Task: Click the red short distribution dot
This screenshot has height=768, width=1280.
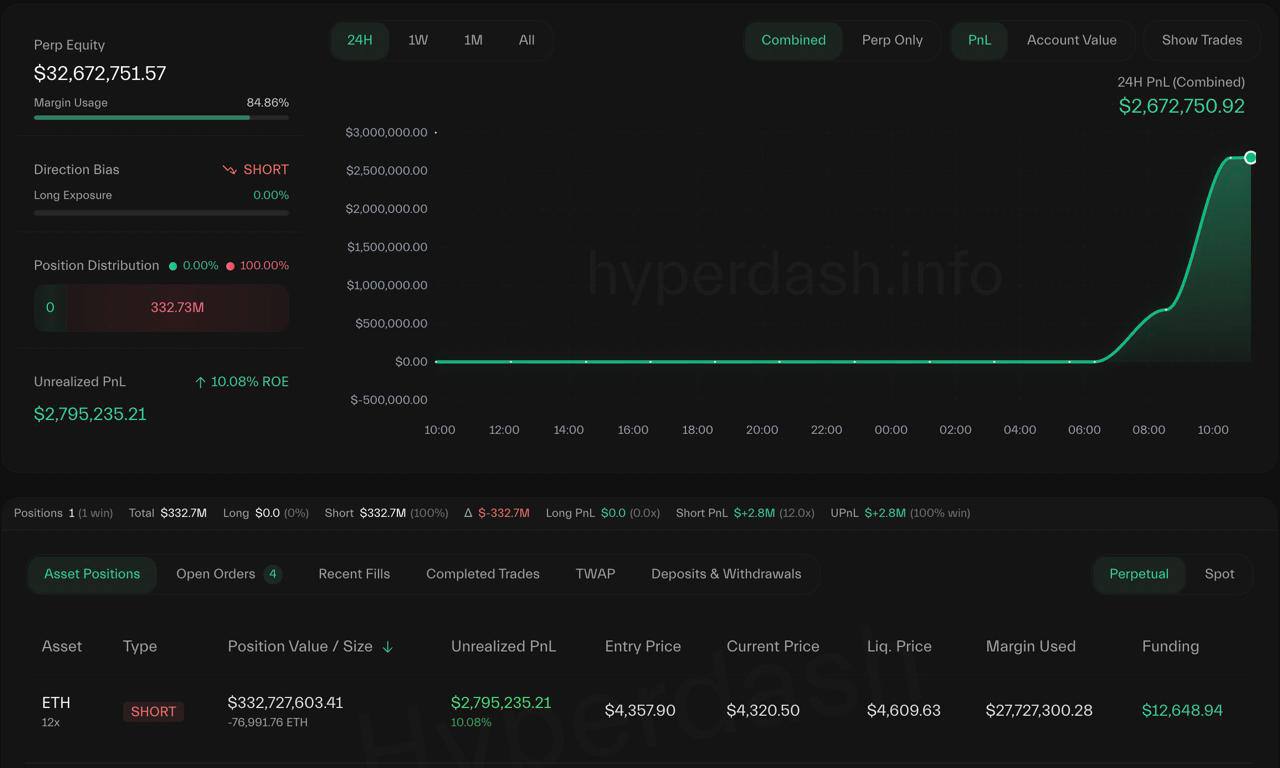Action: click(x=230, y=266)
